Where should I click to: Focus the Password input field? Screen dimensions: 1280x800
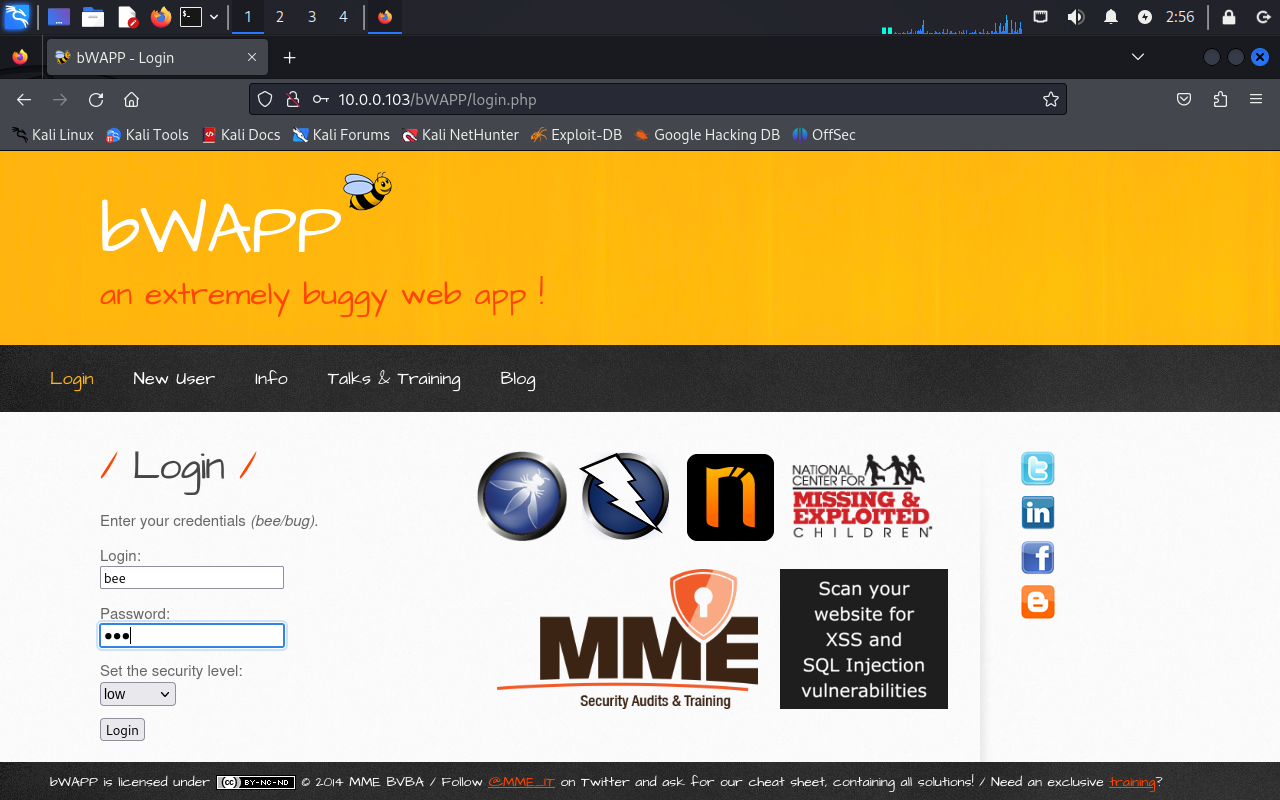pyautogui.click(x=192, y=636)
